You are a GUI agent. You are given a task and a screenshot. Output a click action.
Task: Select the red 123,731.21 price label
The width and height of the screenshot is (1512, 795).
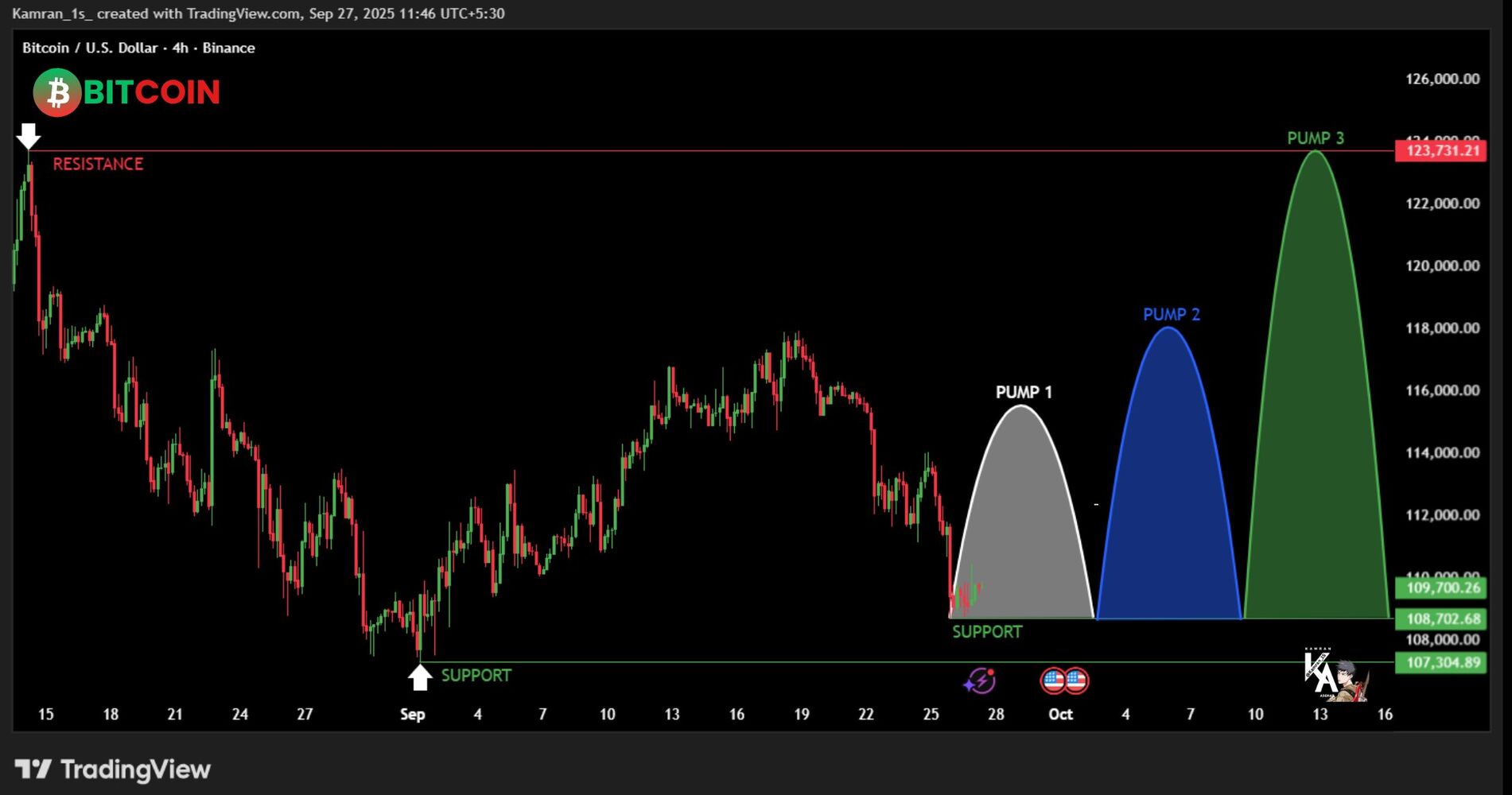coord(1441,150)
